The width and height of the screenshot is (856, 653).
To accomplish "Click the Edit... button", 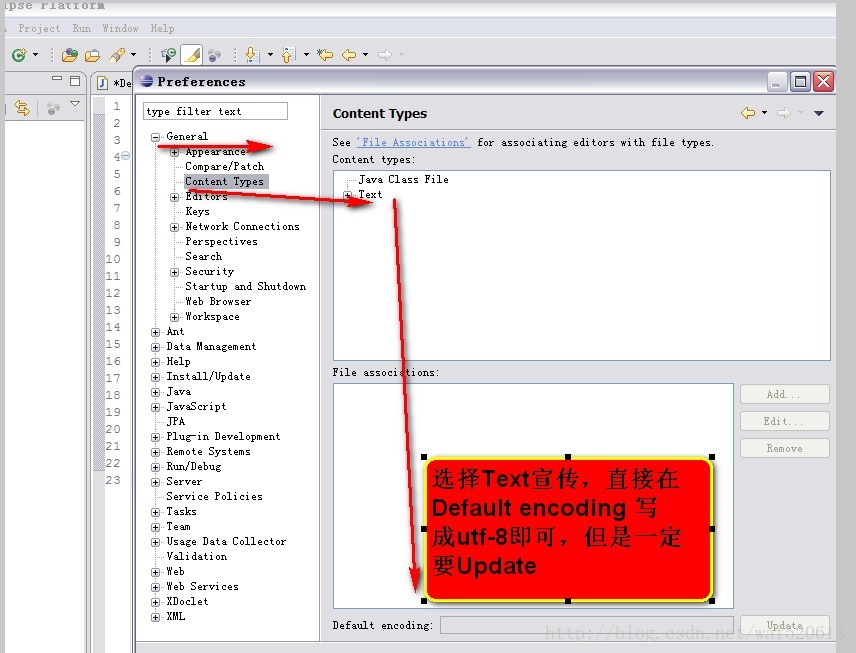I will coord(784,421).
